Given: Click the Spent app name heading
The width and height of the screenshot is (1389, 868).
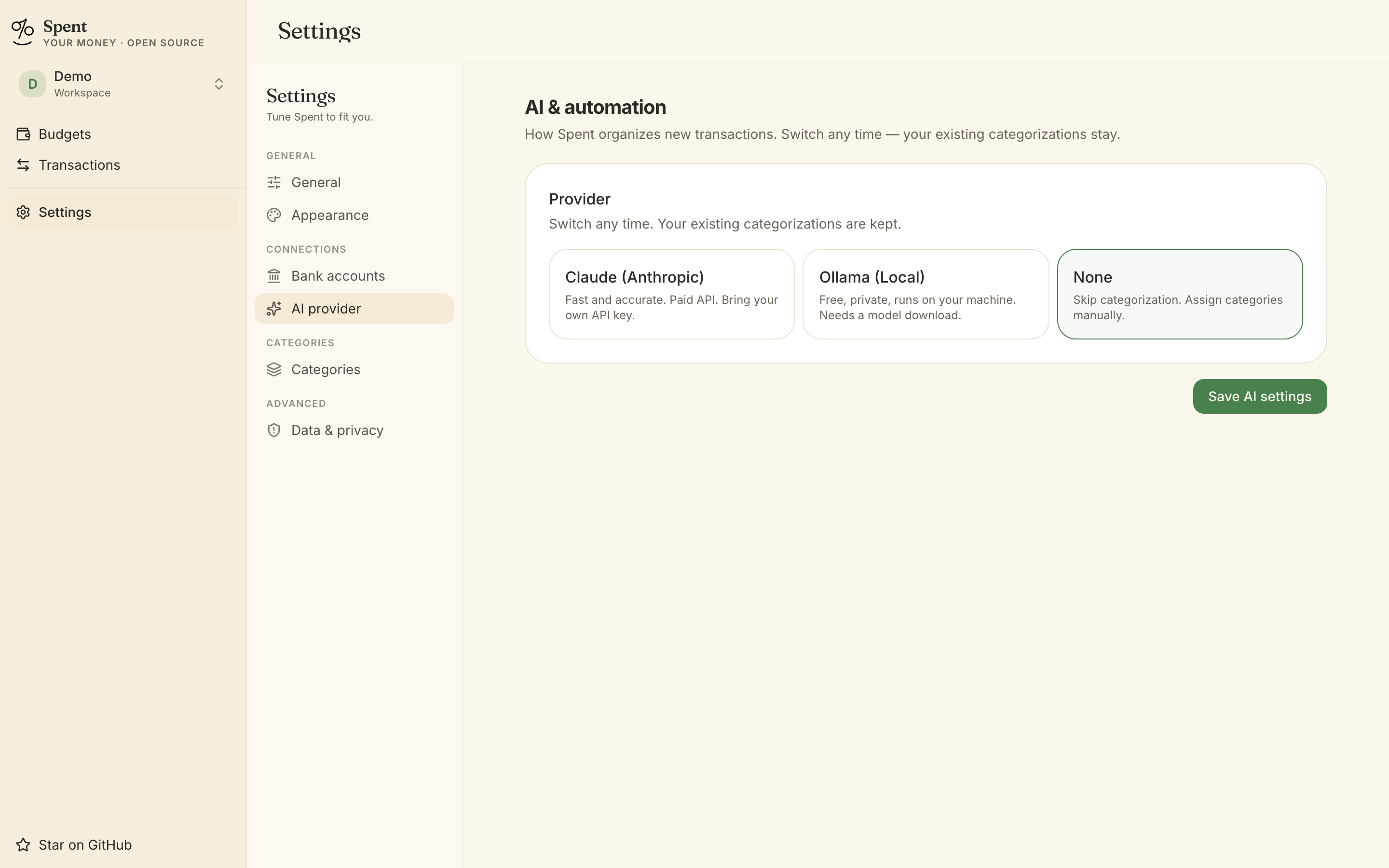Looking at the screenshot, I should (65, 27).
